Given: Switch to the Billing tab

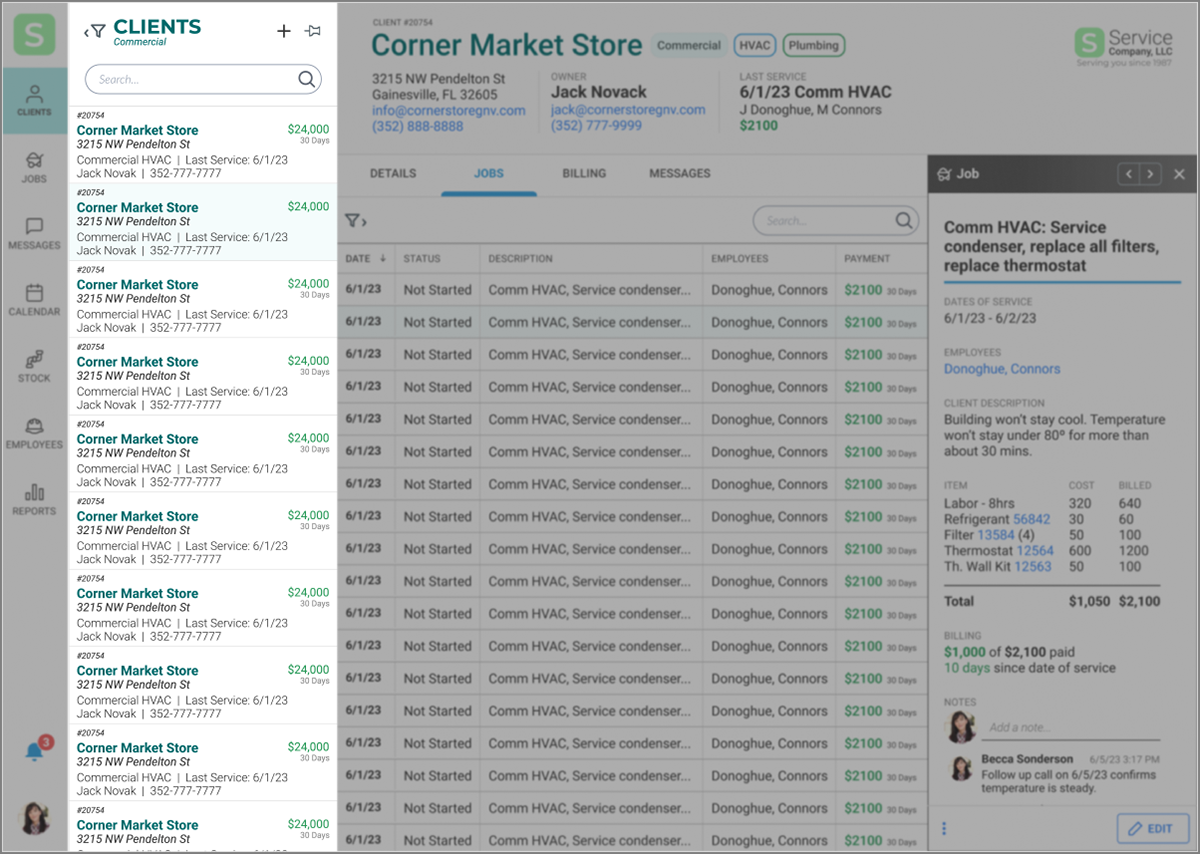Looking at the screenshot, I should [584, 173].
